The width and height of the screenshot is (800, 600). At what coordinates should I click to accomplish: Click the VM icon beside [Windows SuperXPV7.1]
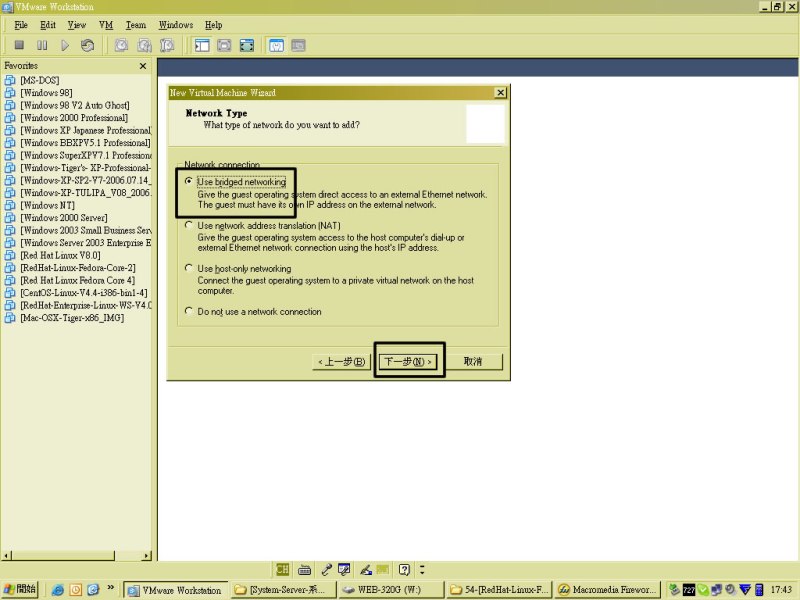coord(10,155)
